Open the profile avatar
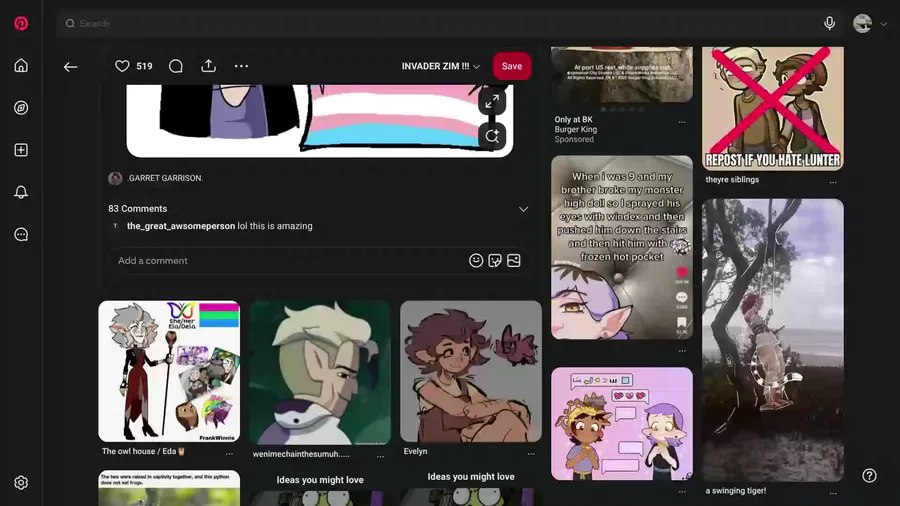 (862, 24)
